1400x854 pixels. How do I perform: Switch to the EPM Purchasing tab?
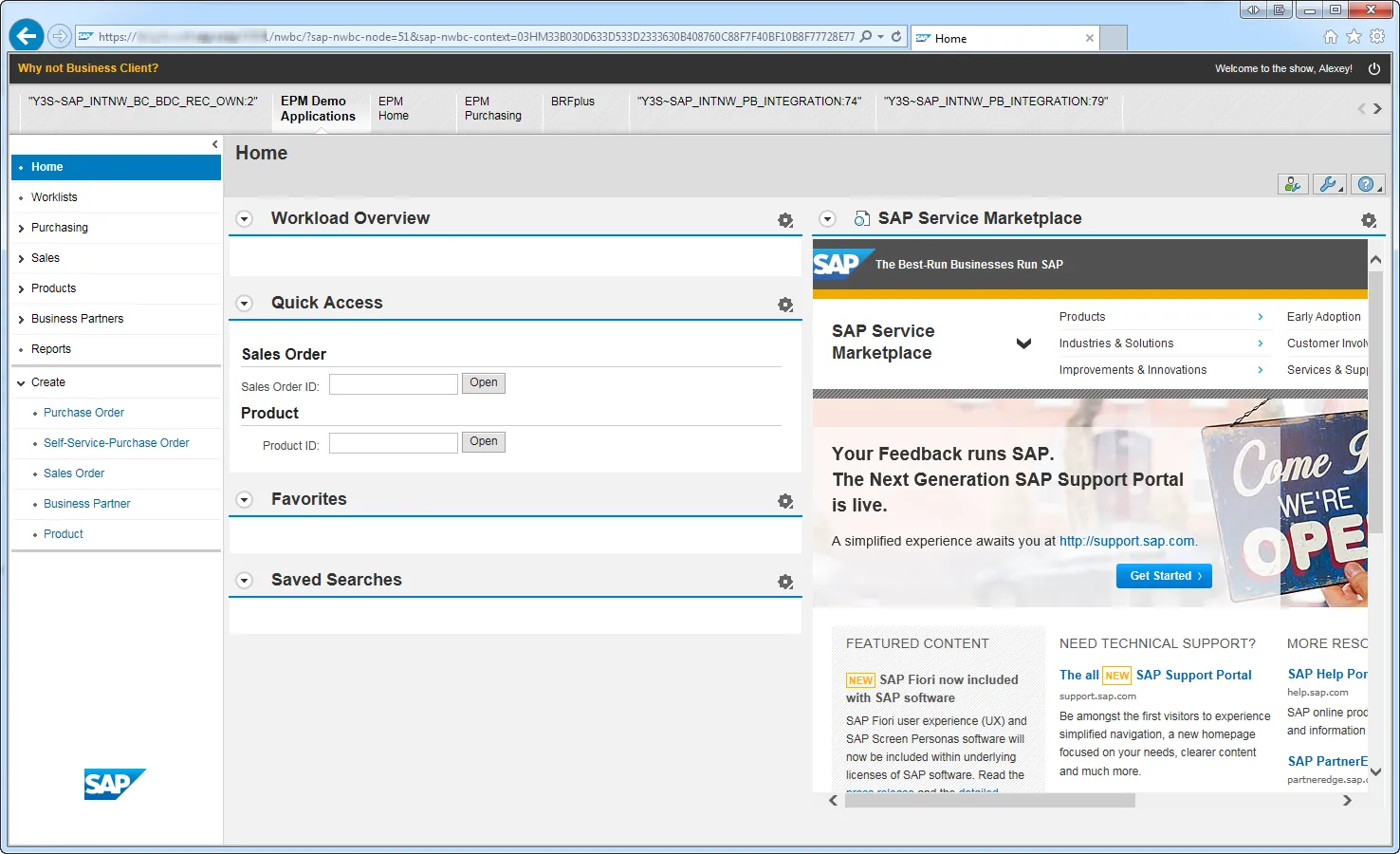[492, 109]
